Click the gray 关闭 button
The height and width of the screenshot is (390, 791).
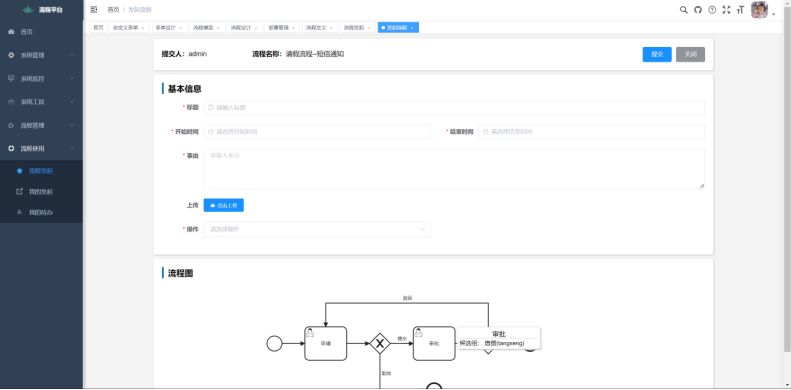coord(690,54)
